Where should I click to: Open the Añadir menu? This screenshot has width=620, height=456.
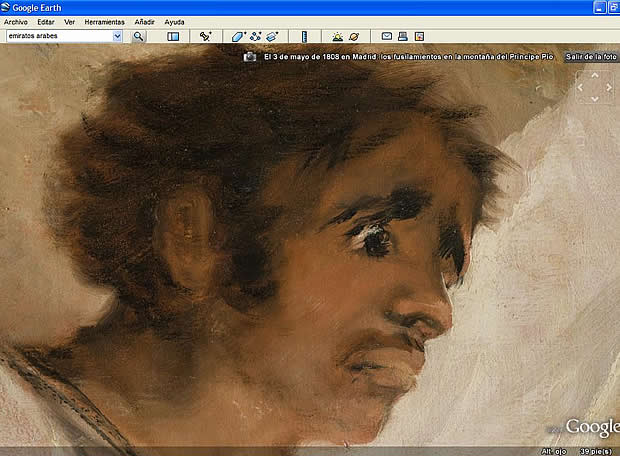pyautogui.click(x=144, y=21)
